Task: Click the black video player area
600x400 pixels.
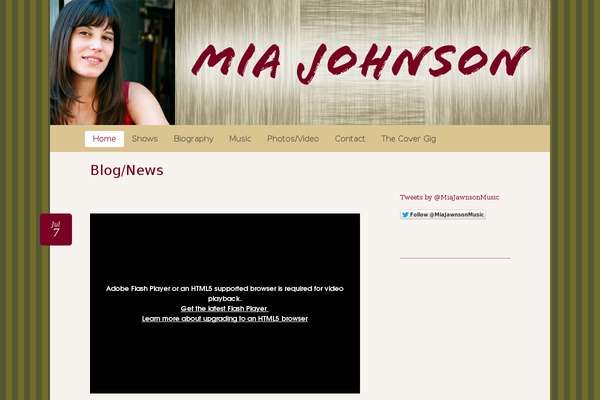Action: click(x=225, y=303)
